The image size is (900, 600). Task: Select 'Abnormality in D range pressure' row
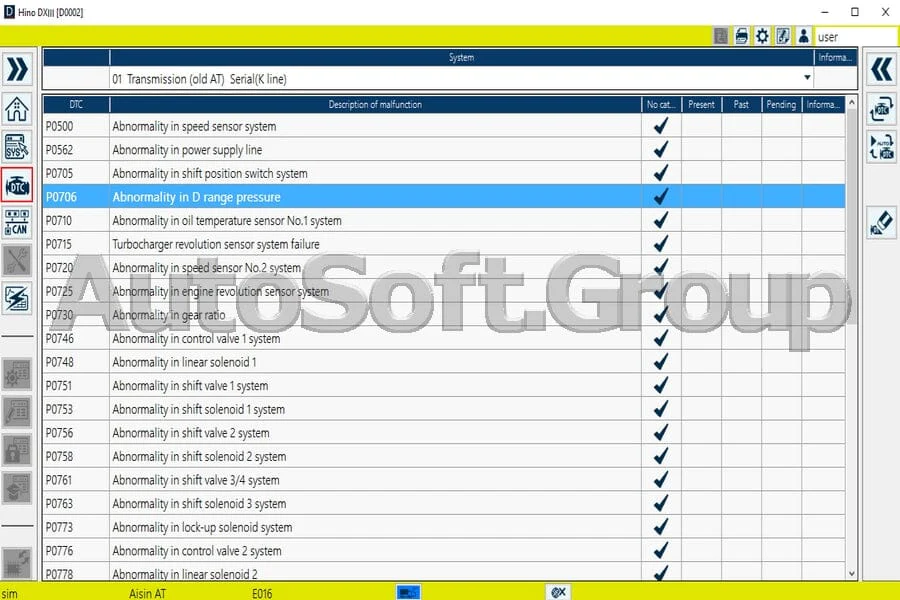click(444, 196)
